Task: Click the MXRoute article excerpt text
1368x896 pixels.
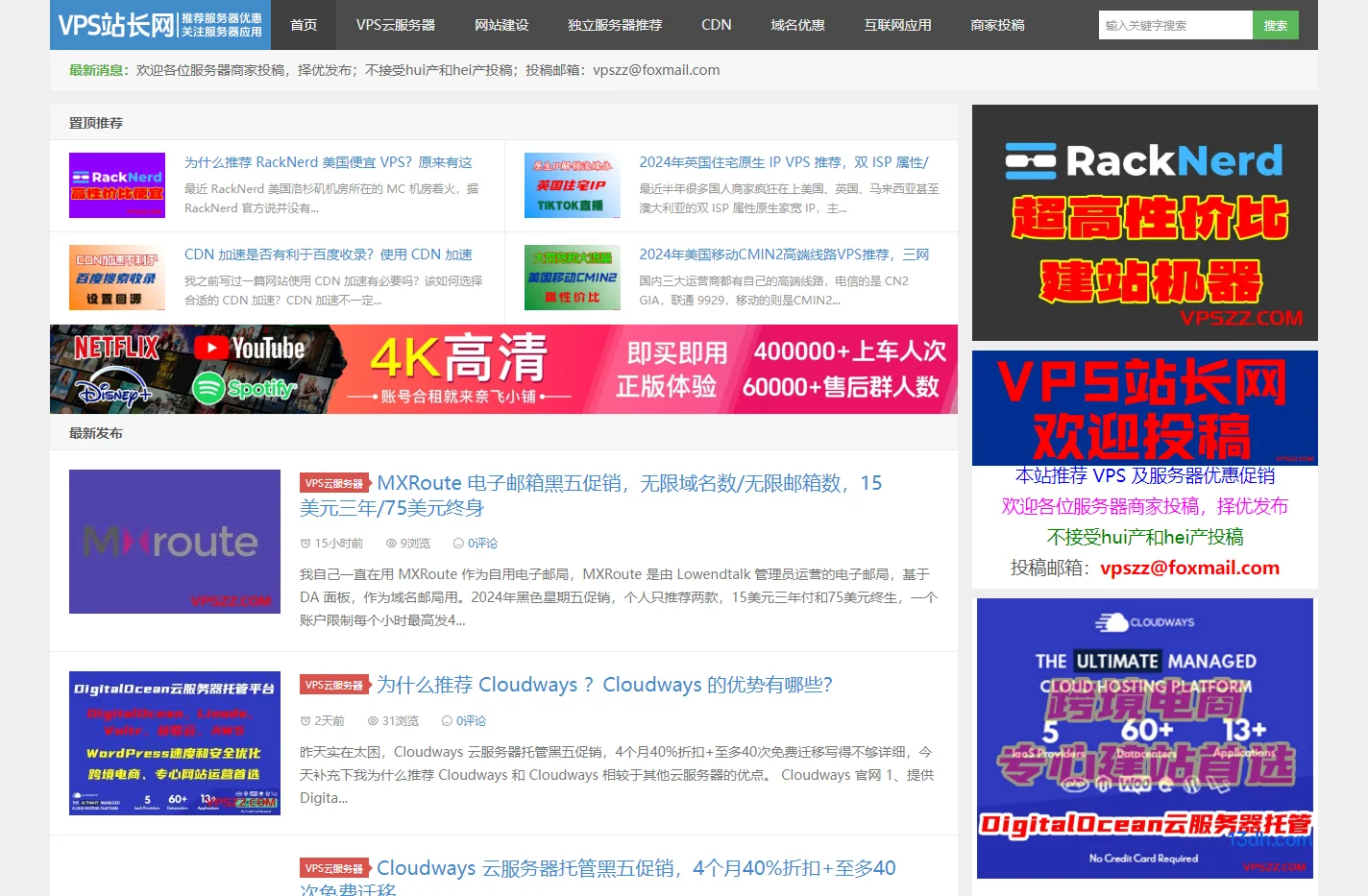Action: tap(619, 597)
